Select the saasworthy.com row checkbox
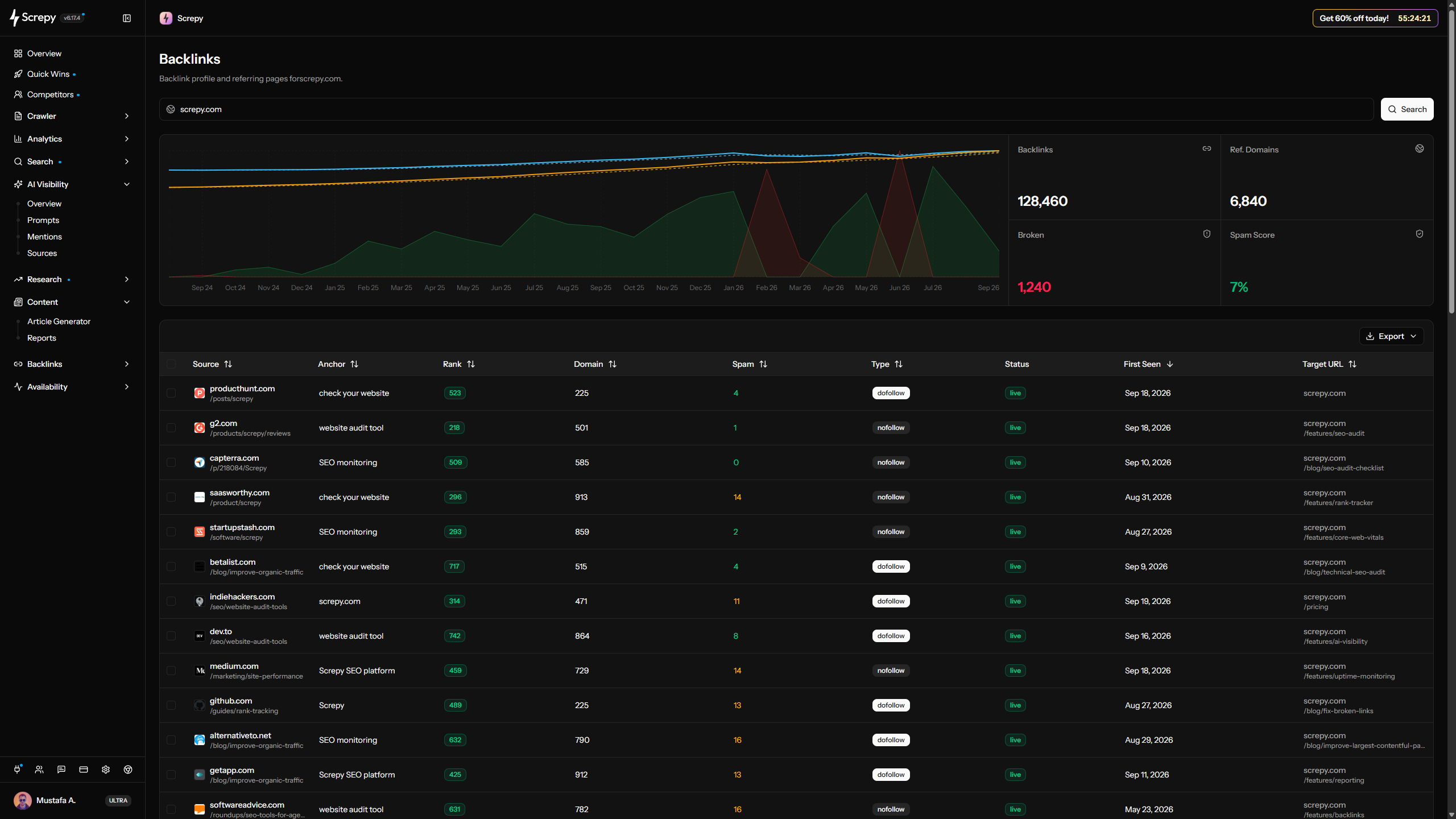1456x819 pixels. [171, 497]
